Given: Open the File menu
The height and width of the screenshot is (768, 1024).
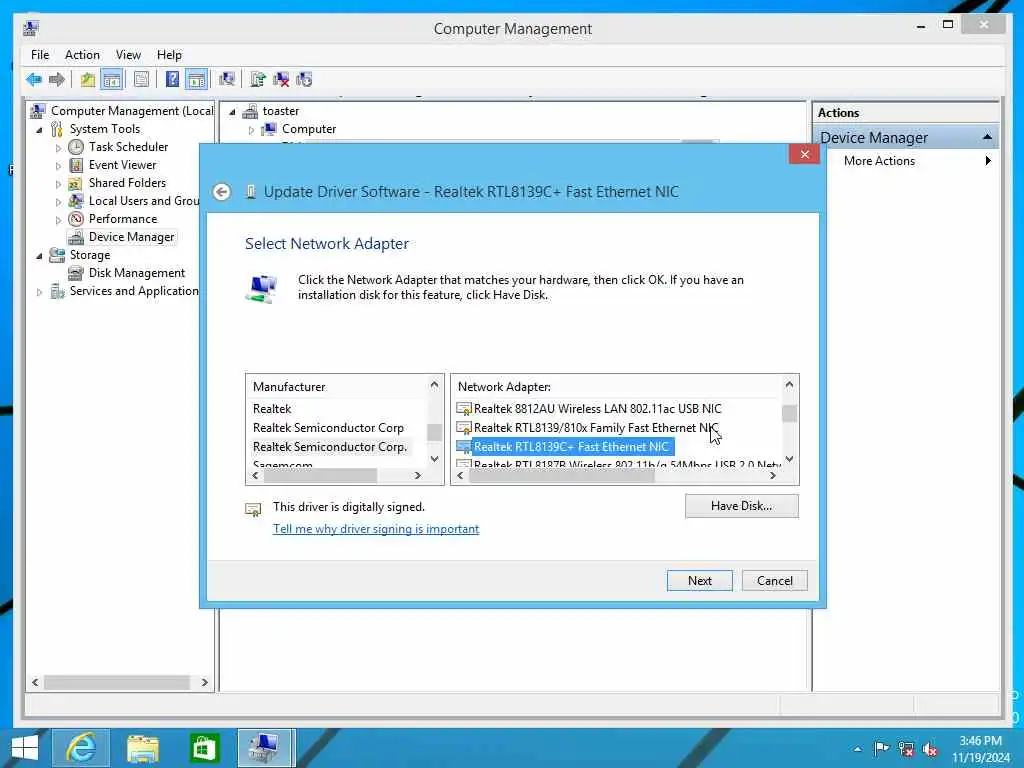Looking at the screenshot, I should (x=40, y=55).
